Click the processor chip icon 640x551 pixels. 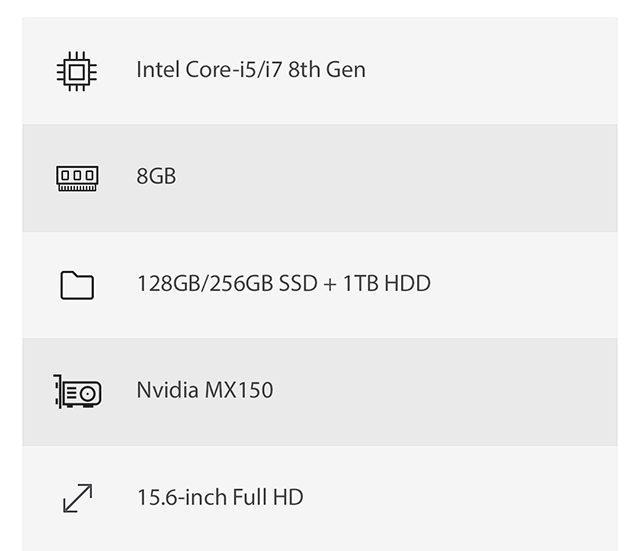[x=77, y=71]
